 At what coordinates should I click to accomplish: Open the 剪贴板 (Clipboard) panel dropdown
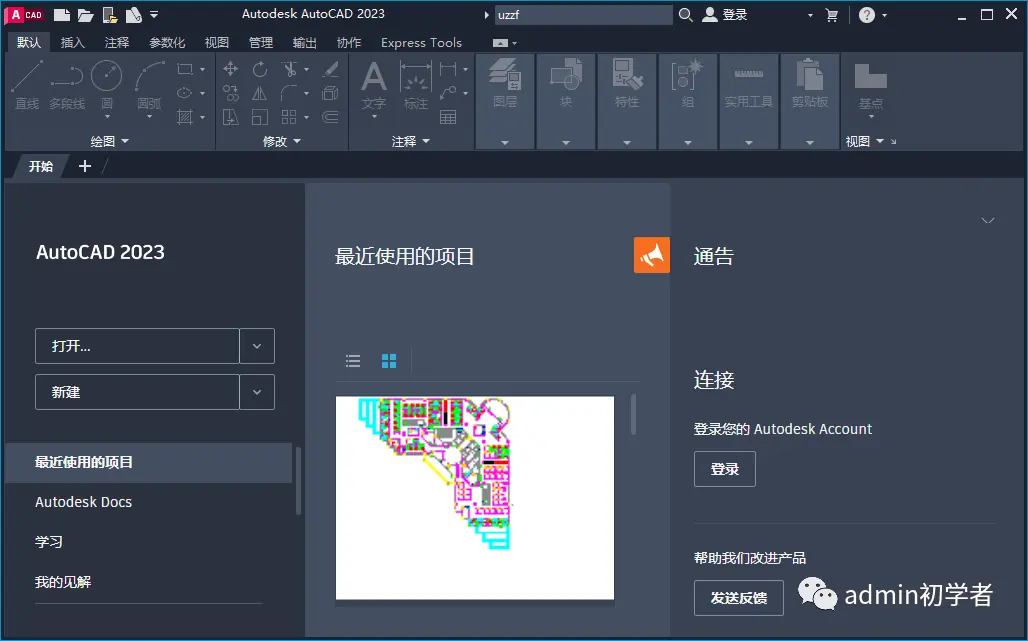810,142
